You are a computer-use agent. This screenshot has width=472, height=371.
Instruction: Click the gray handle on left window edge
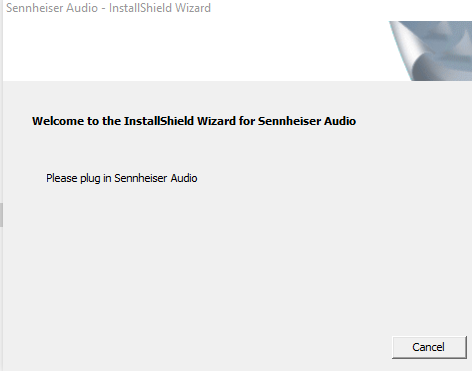pyautogui.click(x=1, y=215)
